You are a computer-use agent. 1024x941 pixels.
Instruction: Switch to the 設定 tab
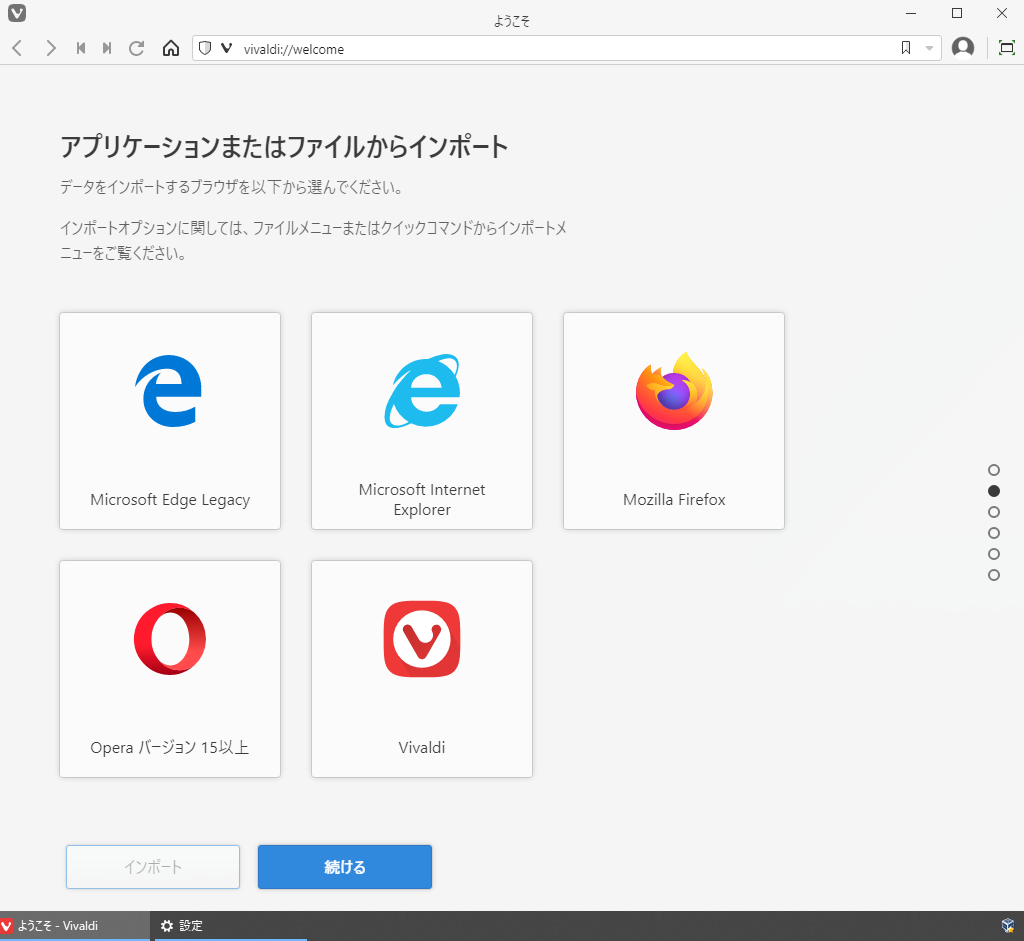pos(231,926)
